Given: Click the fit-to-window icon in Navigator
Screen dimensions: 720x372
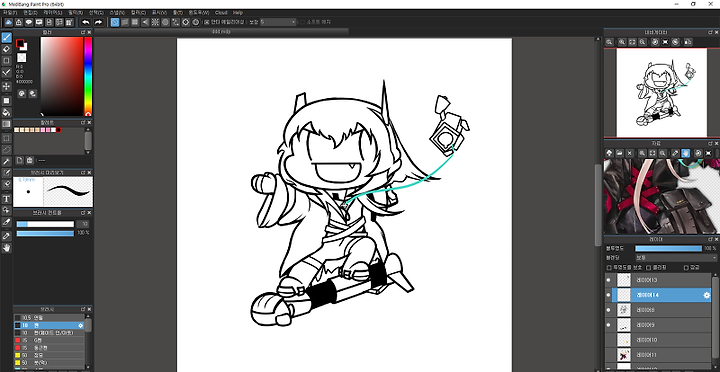Looking at the screenshot, I should pos(632,42).
